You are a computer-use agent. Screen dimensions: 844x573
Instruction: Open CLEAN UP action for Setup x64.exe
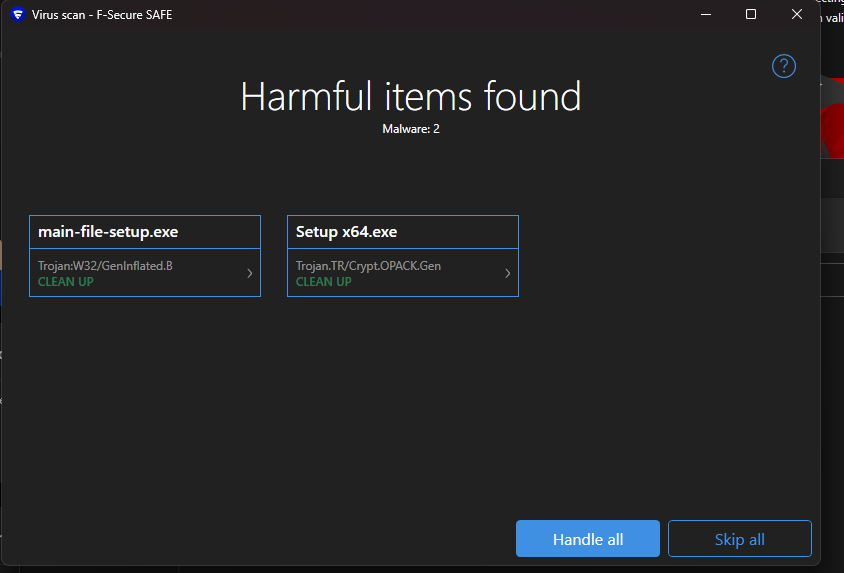click(x=324, y=282)
